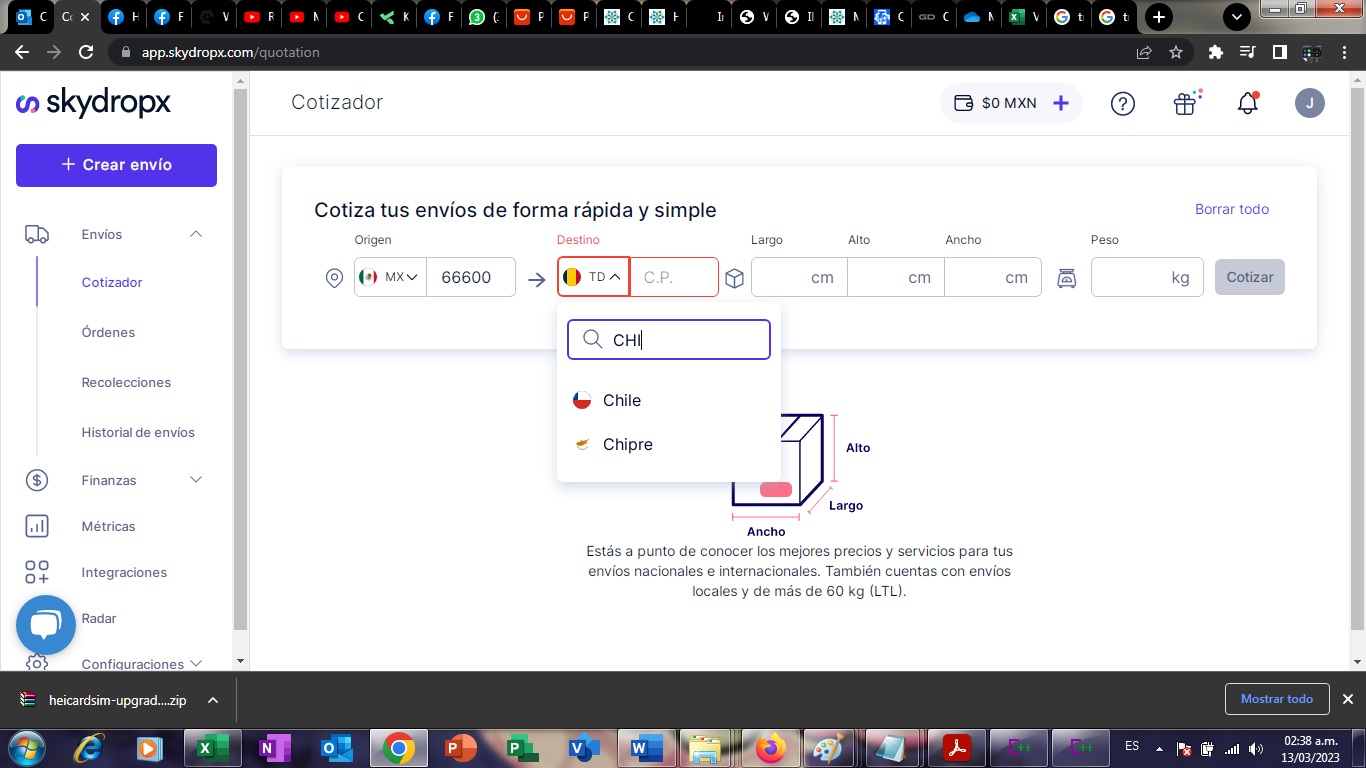Image resolution: width=1366 pixels, height=768 pixels.
Task: Click the origin postal code field 66600
Action: (471, 277)
